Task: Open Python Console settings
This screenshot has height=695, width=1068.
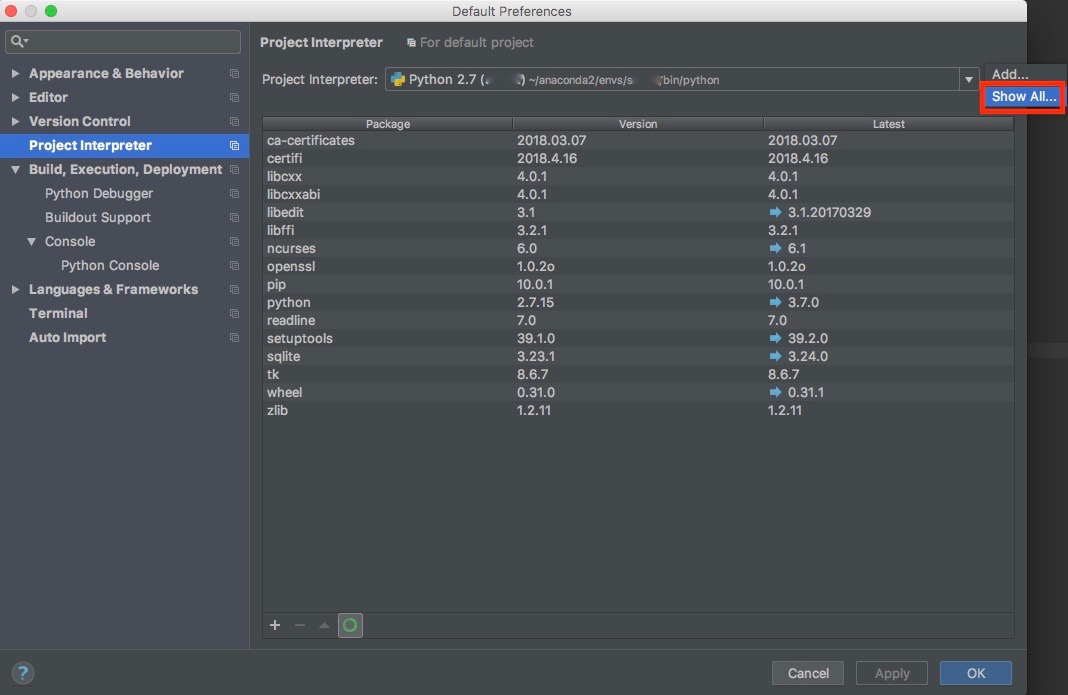Action: tap(110, 266)
